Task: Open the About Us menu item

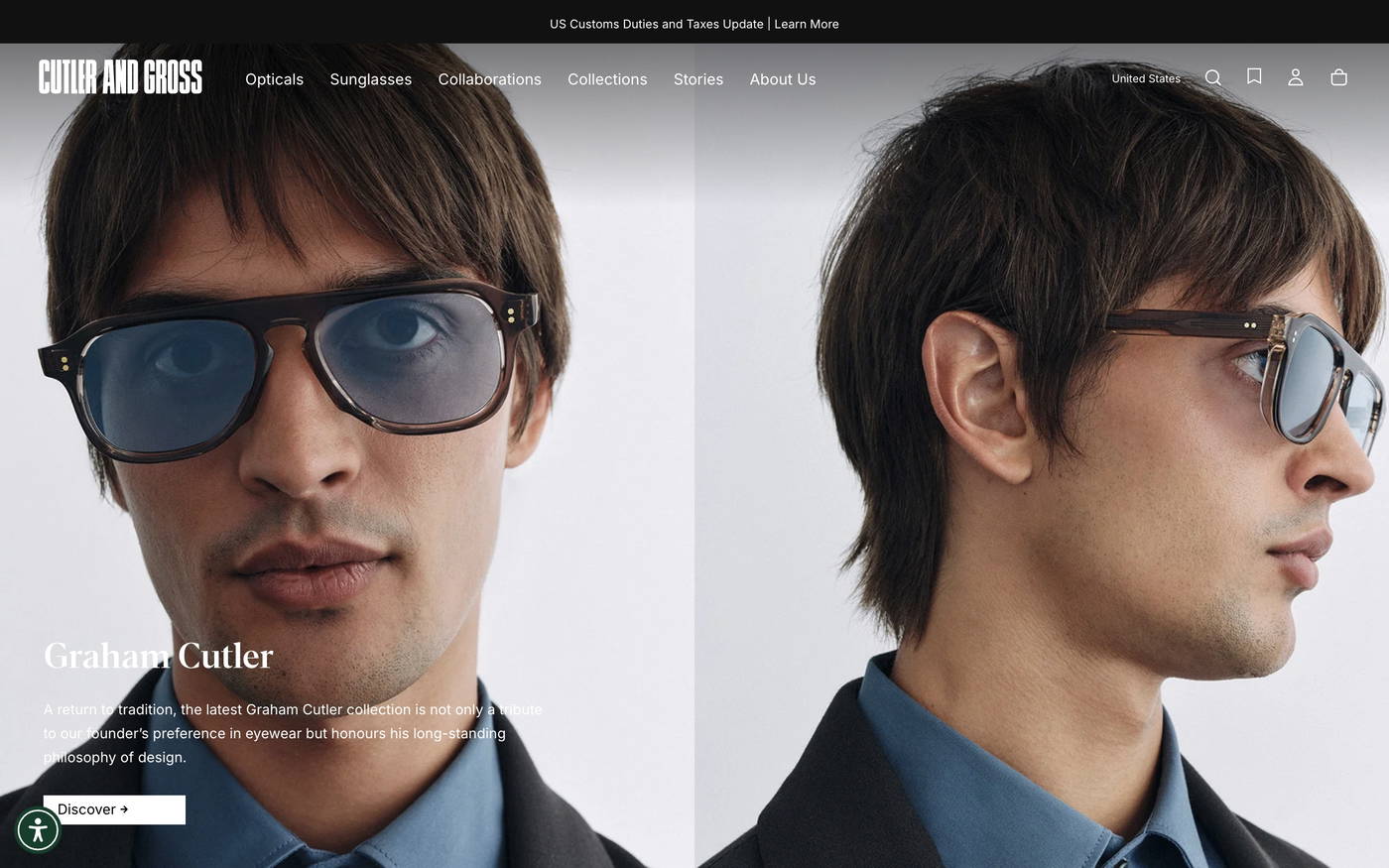Action: [x=782, y=79]
